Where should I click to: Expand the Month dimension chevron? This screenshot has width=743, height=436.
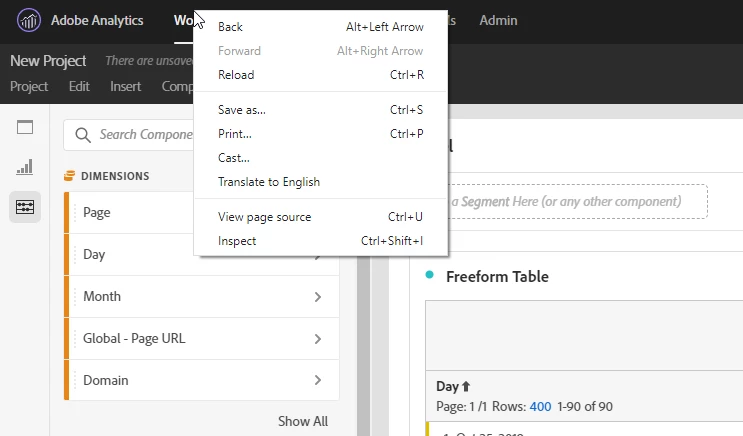(318, 297)
